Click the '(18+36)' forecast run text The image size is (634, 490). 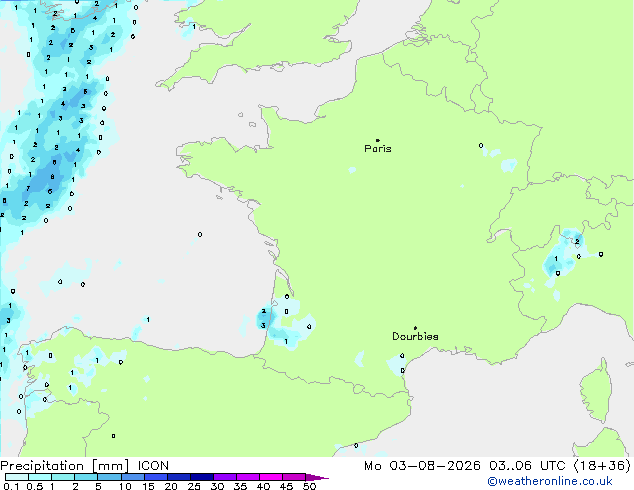tap(602, 466)
